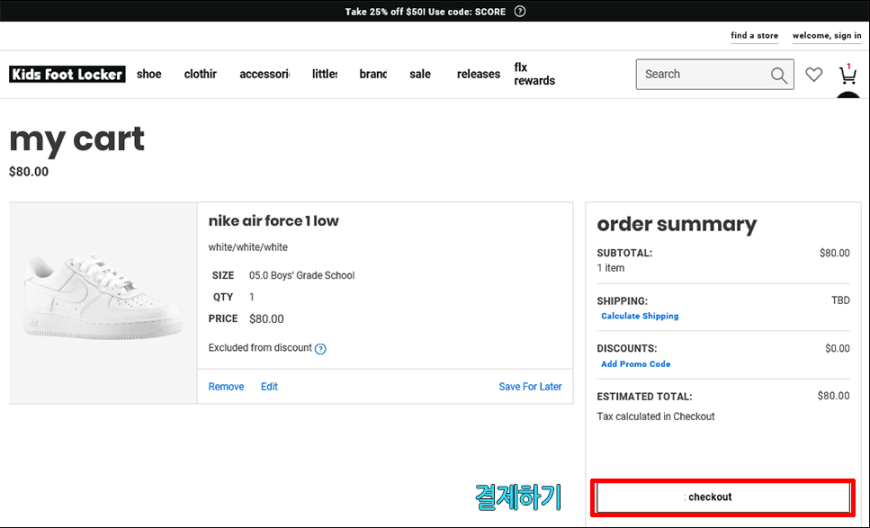Click the white/white/white color text

click(248, 247)
